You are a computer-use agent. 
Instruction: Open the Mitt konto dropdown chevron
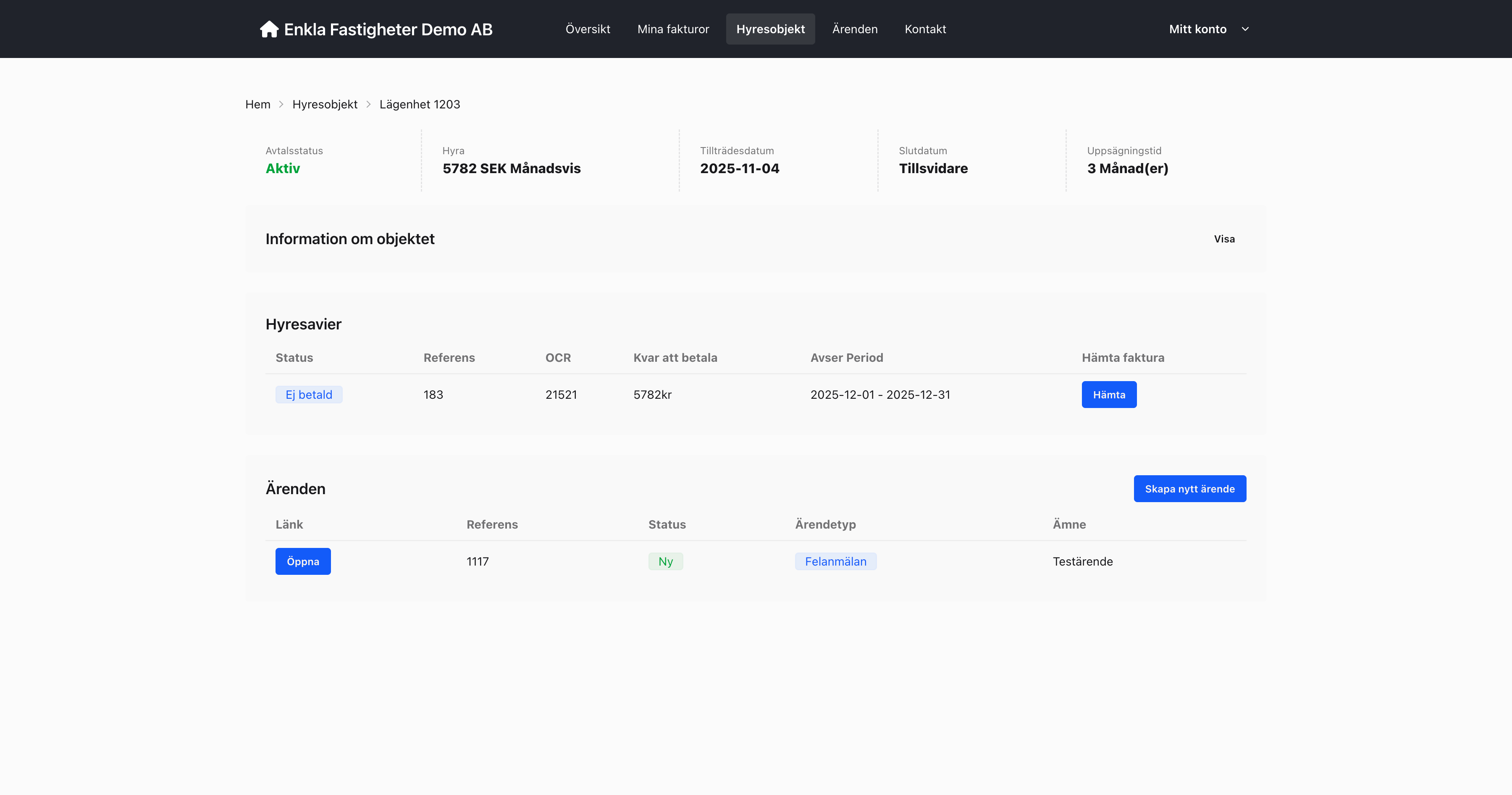coord(1245,29)
